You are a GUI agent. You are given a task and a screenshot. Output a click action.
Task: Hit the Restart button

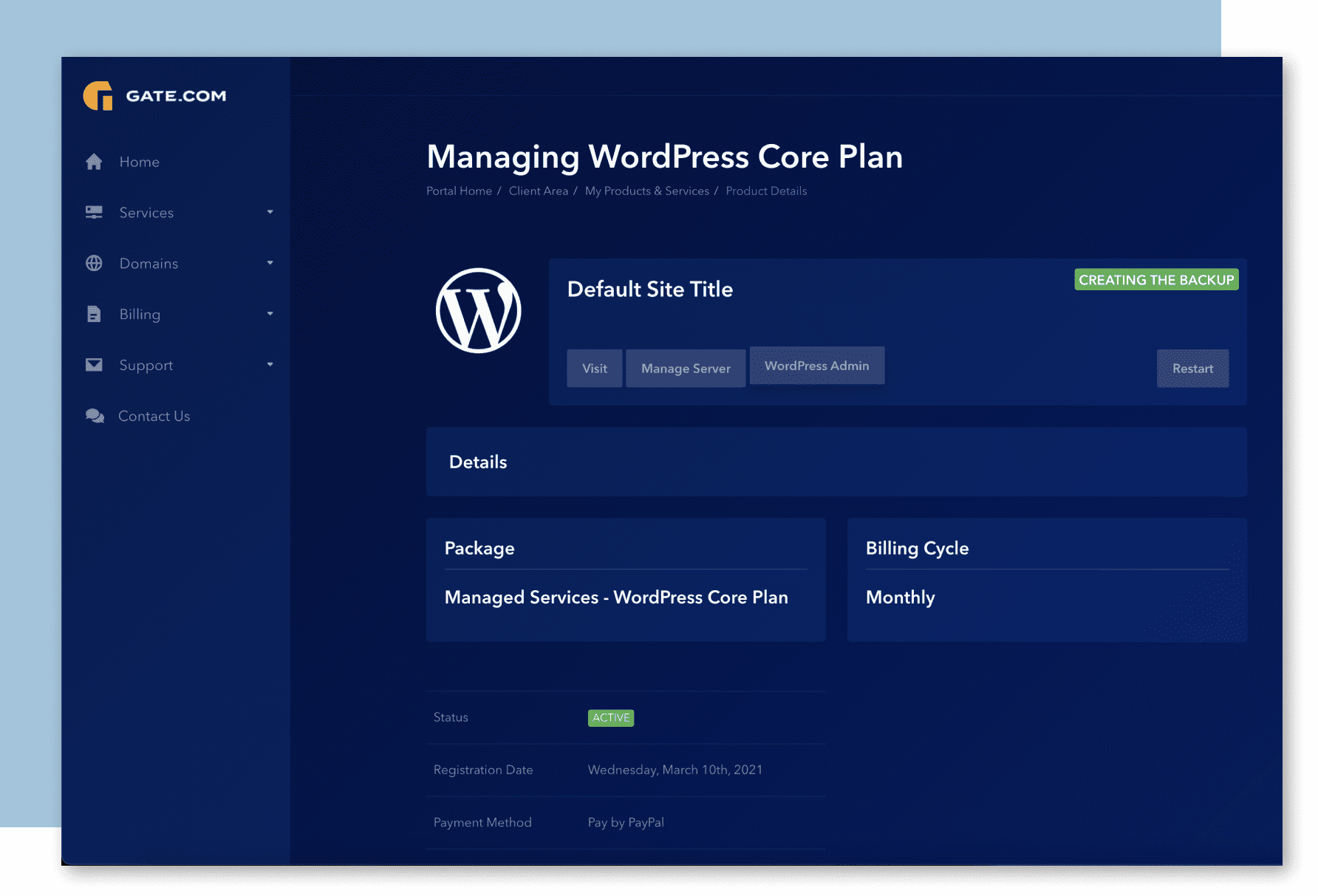1192,369
